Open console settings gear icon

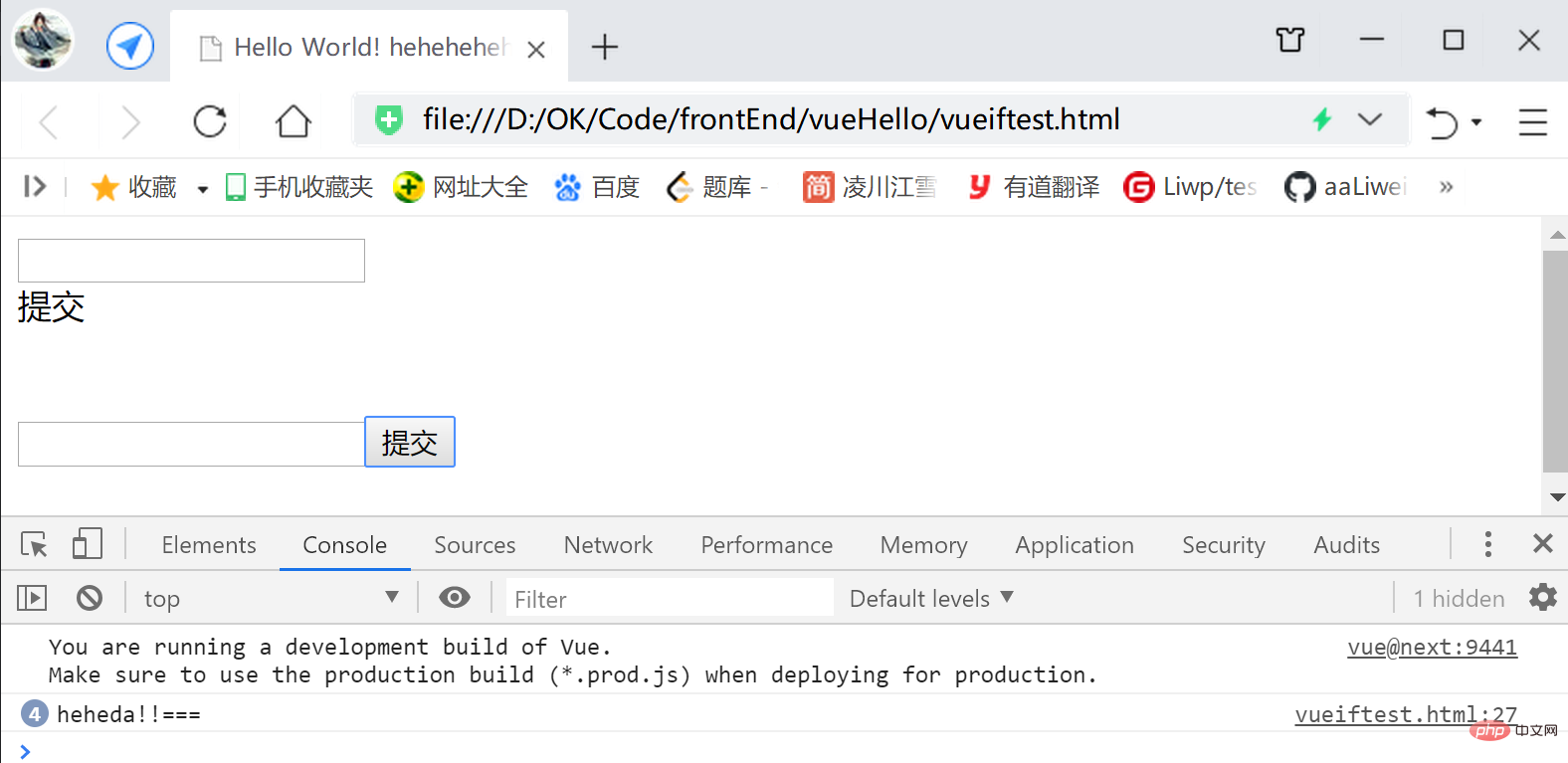point(1542,597)
